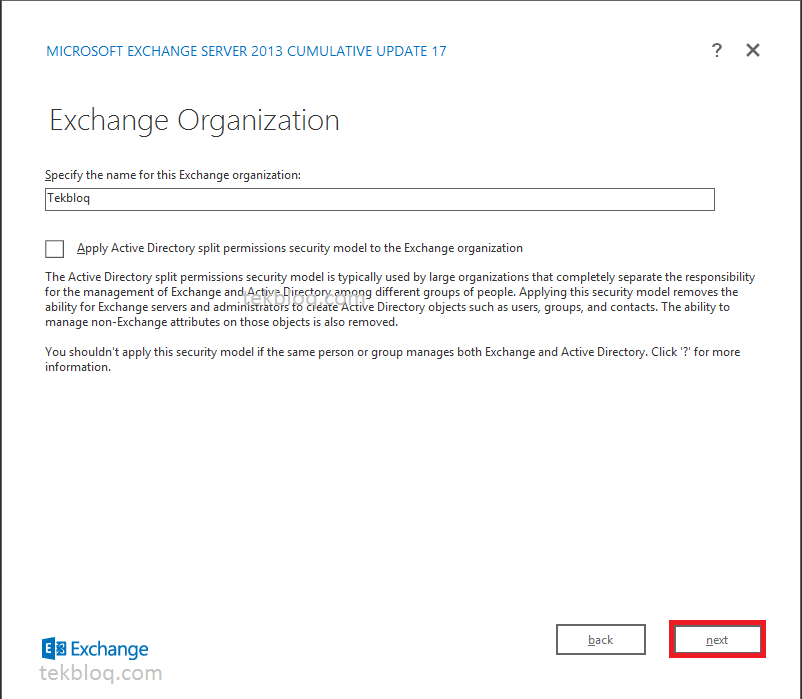
Task: Click the 'Specify the name' field label
Action: [173, 175]
